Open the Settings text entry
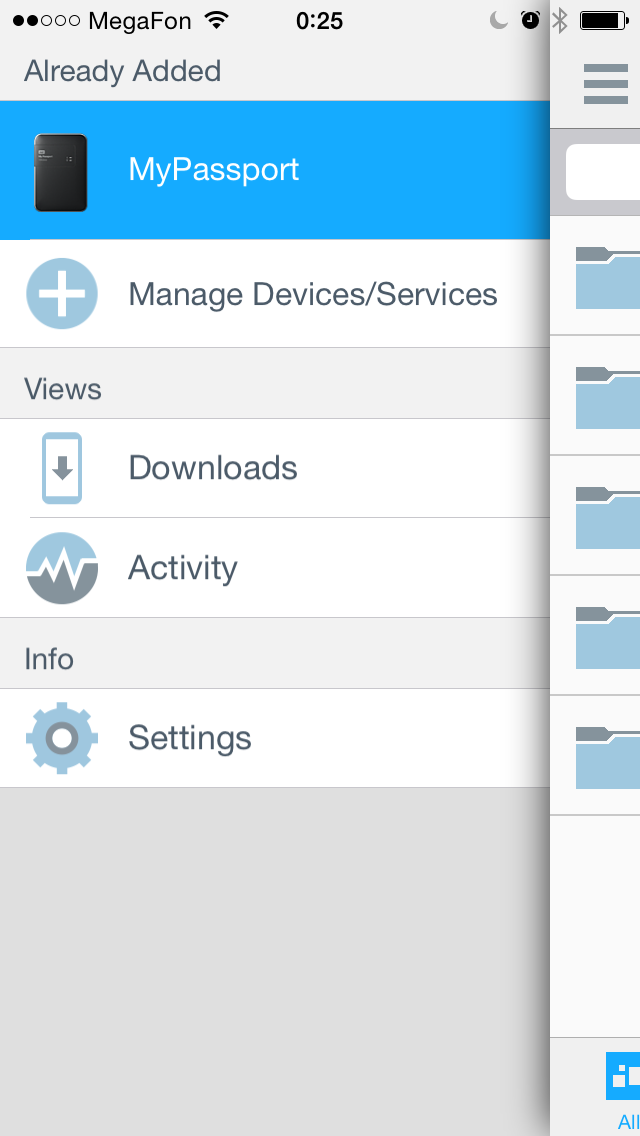This screenshot has height=1136, width=640. (190, 738)
